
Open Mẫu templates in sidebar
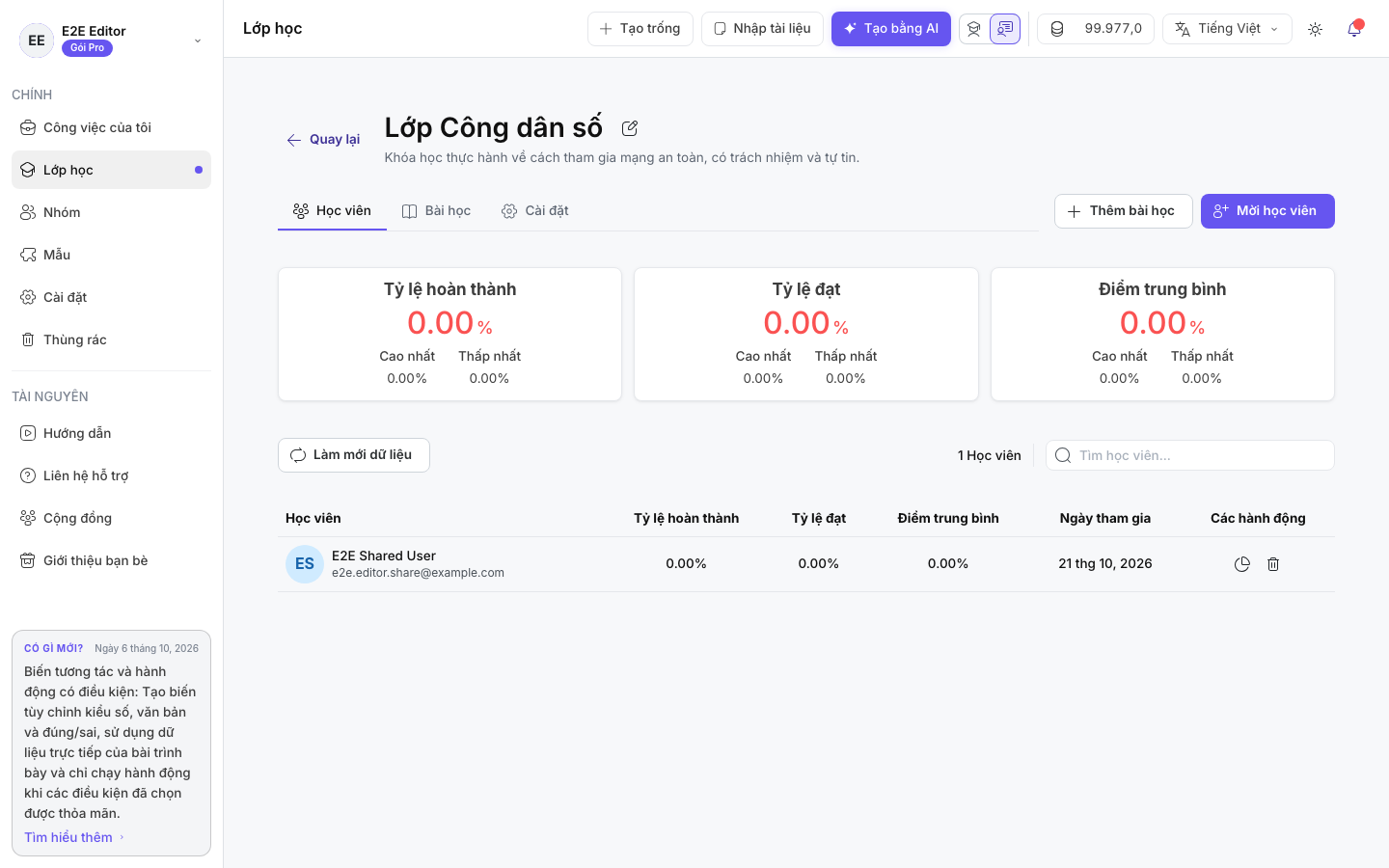pyautogui.click(x=111, y=255)
